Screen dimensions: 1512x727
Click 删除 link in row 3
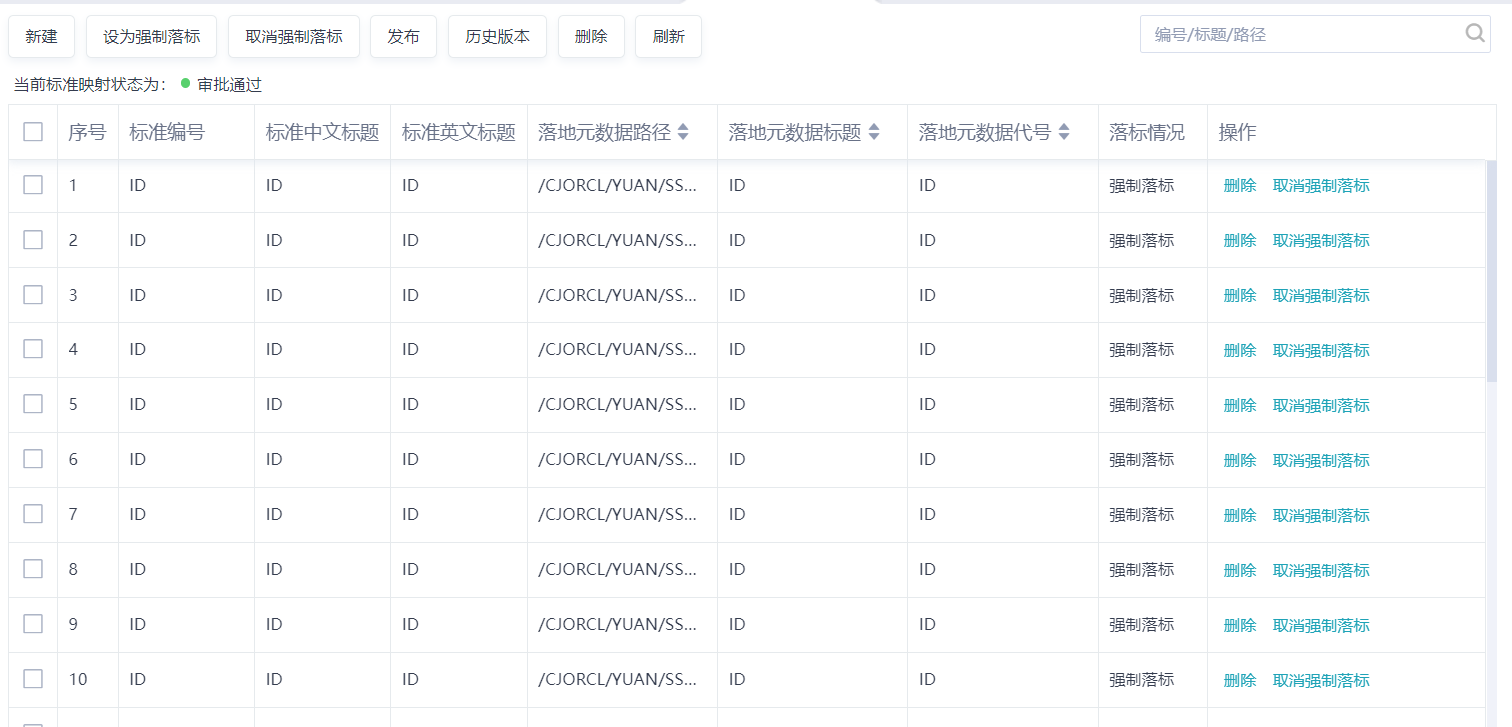pos(1239,295)
